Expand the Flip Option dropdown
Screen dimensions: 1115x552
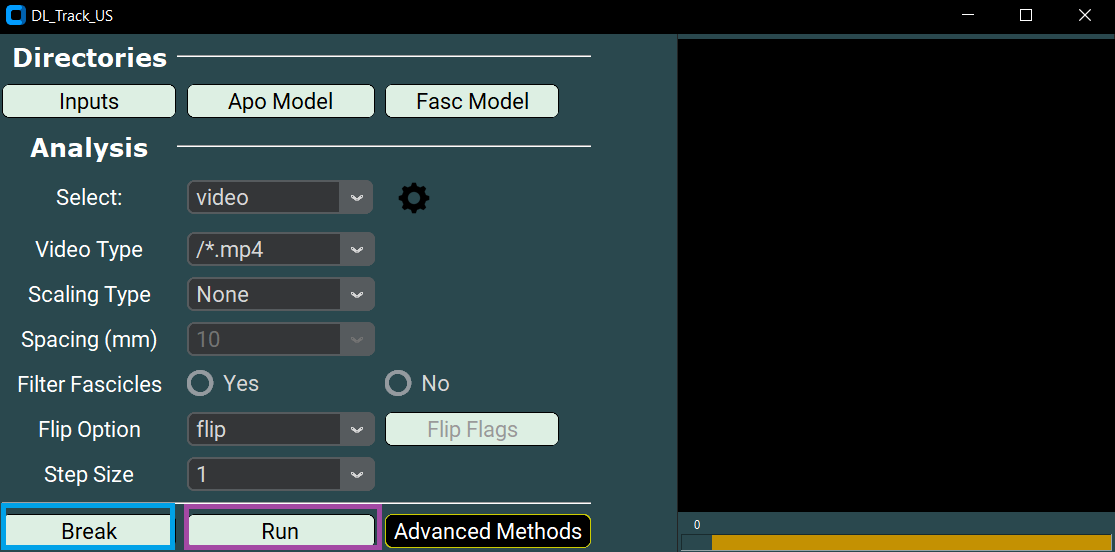pos(280,429)
